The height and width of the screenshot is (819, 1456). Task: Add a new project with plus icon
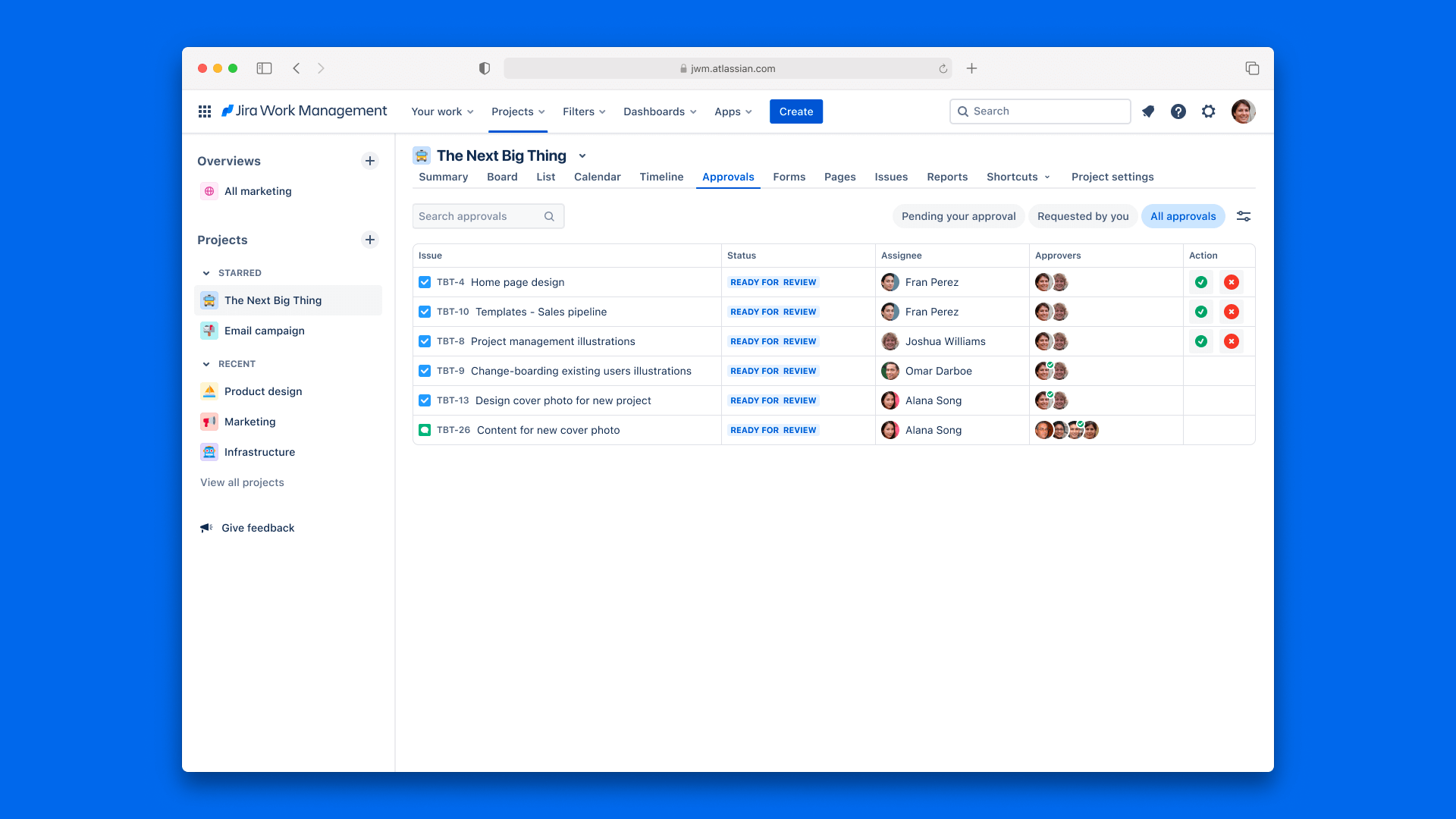pos(370,240)
